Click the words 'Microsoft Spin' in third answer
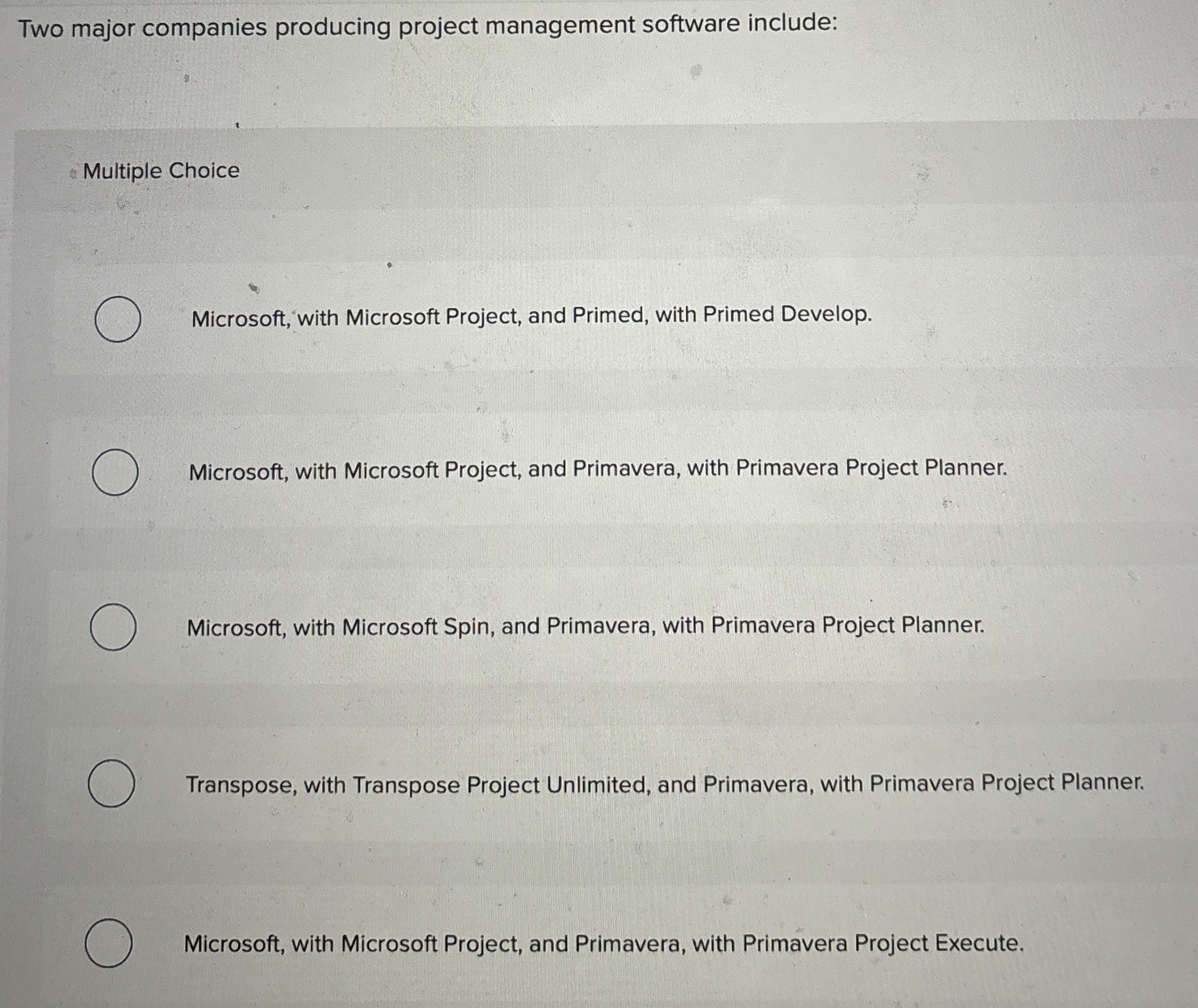 418,627
